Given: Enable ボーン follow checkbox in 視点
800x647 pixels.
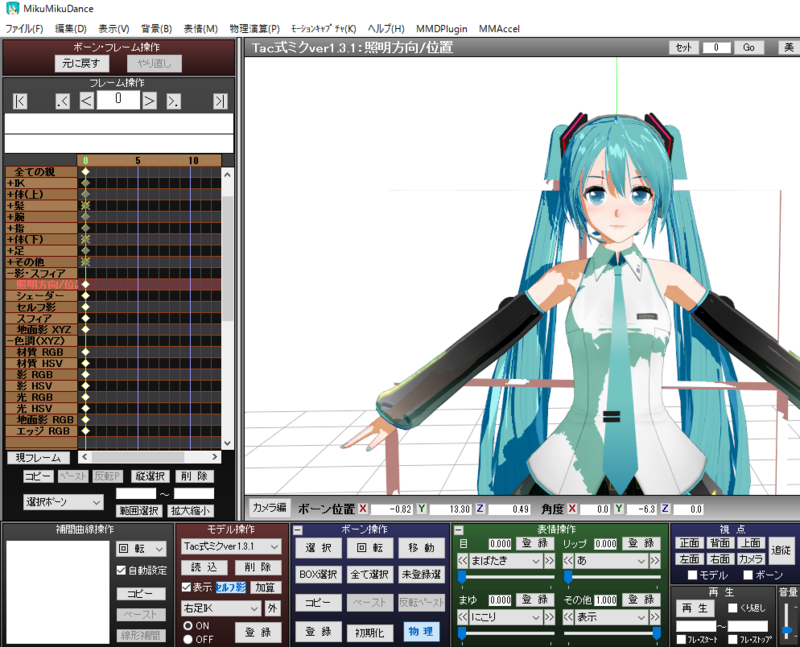Looking at the screenshot, I should (748, 575).
